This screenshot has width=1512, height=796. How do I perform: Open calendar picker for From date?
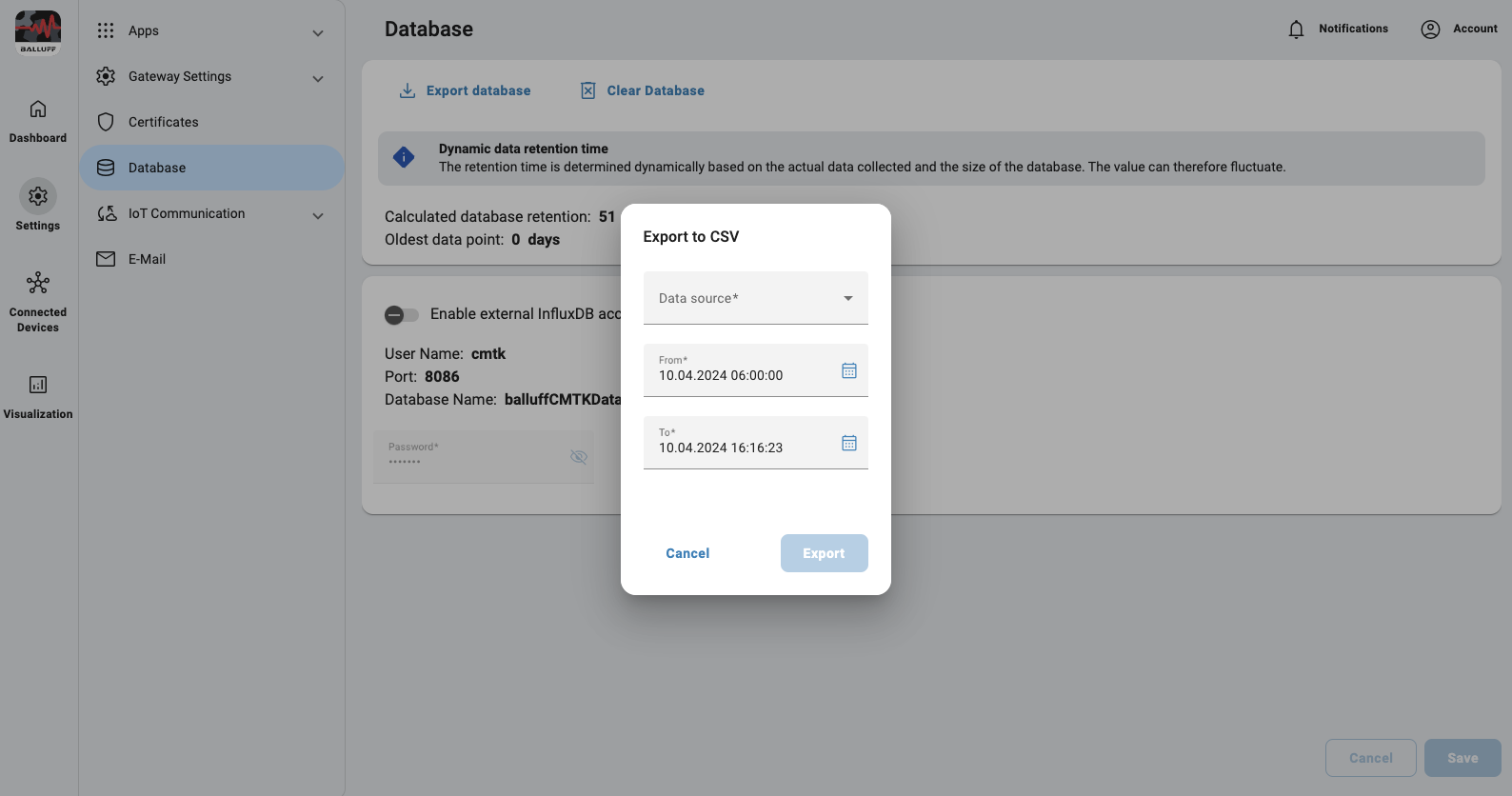848,370
